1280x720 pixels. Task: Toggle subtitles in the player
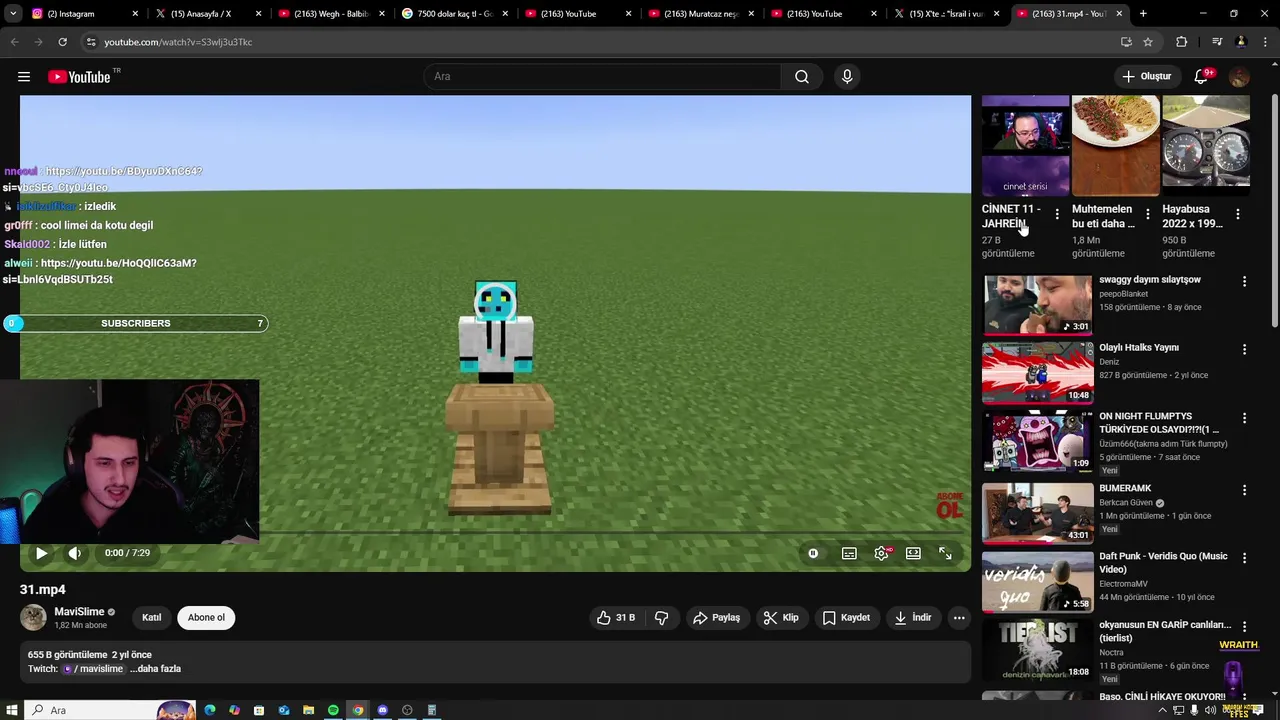click(x=849, y=553)
